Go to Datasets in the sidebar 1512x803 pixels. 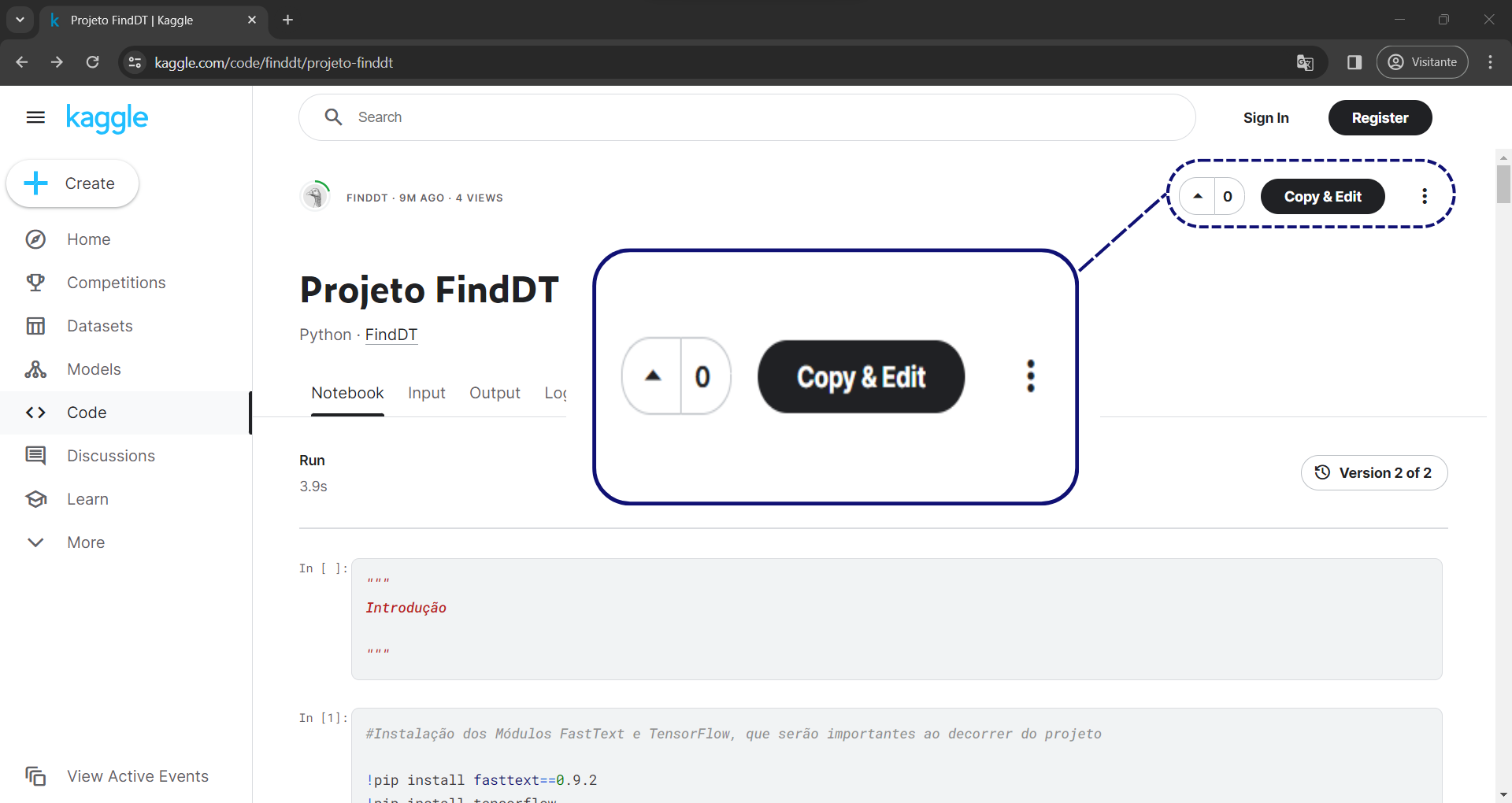pos(99,326)
